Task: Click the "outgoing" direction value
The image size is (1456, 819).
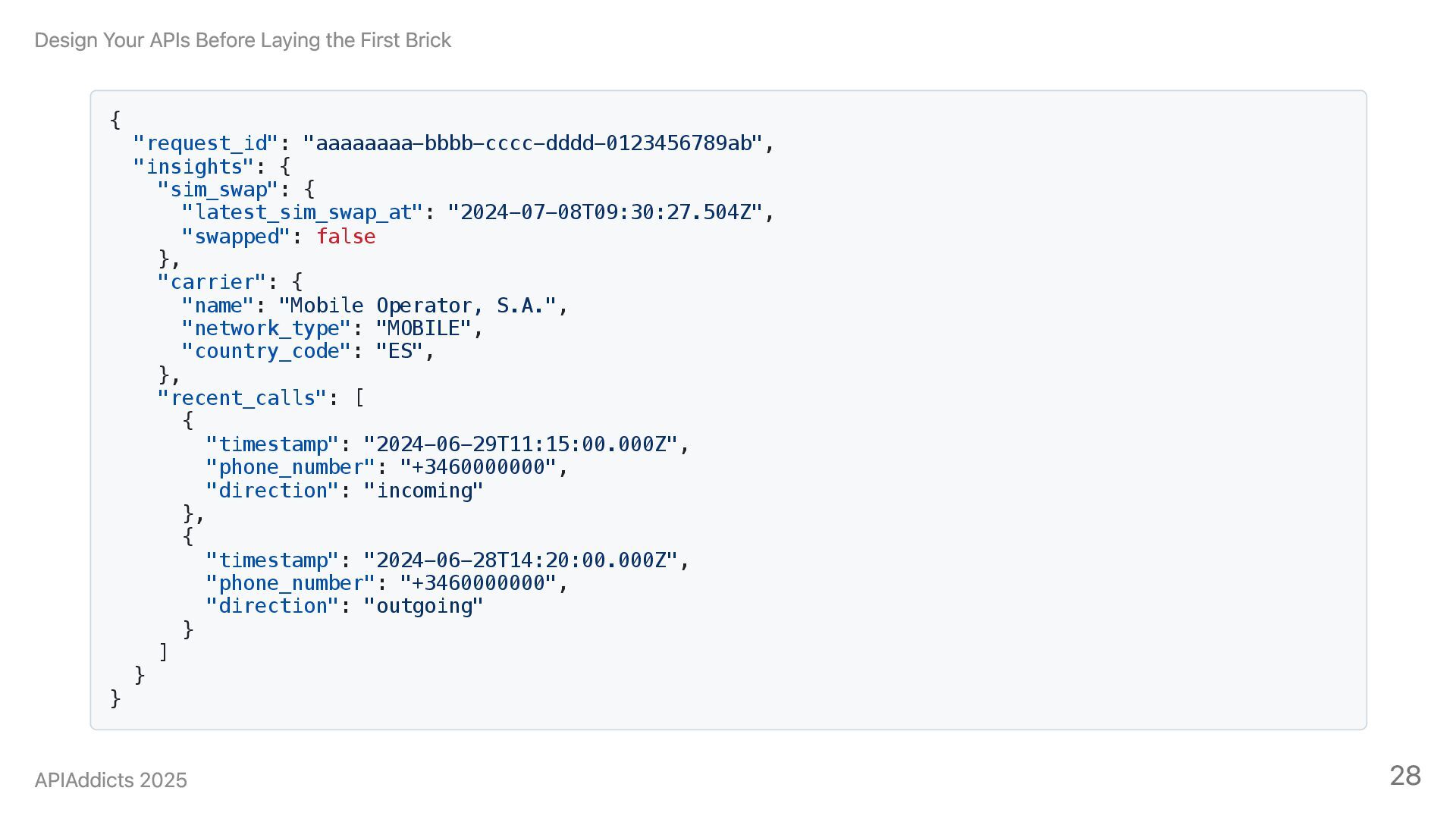Action: coord(424,606)
